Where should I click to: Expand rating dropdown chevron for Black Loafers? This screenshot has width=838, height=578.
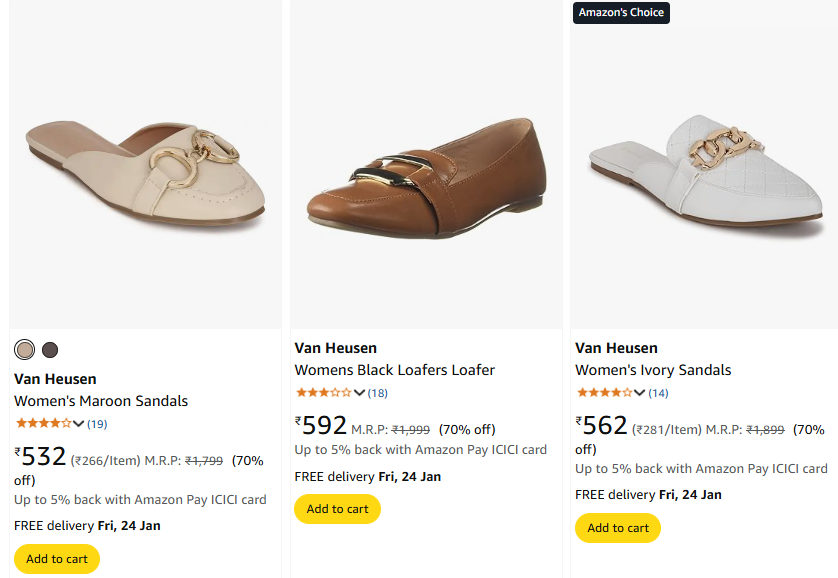360,393
